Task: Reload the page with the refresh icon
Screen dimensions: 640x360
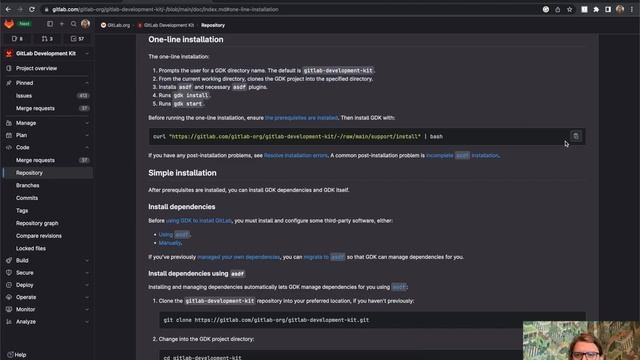Action: [32, 9]
